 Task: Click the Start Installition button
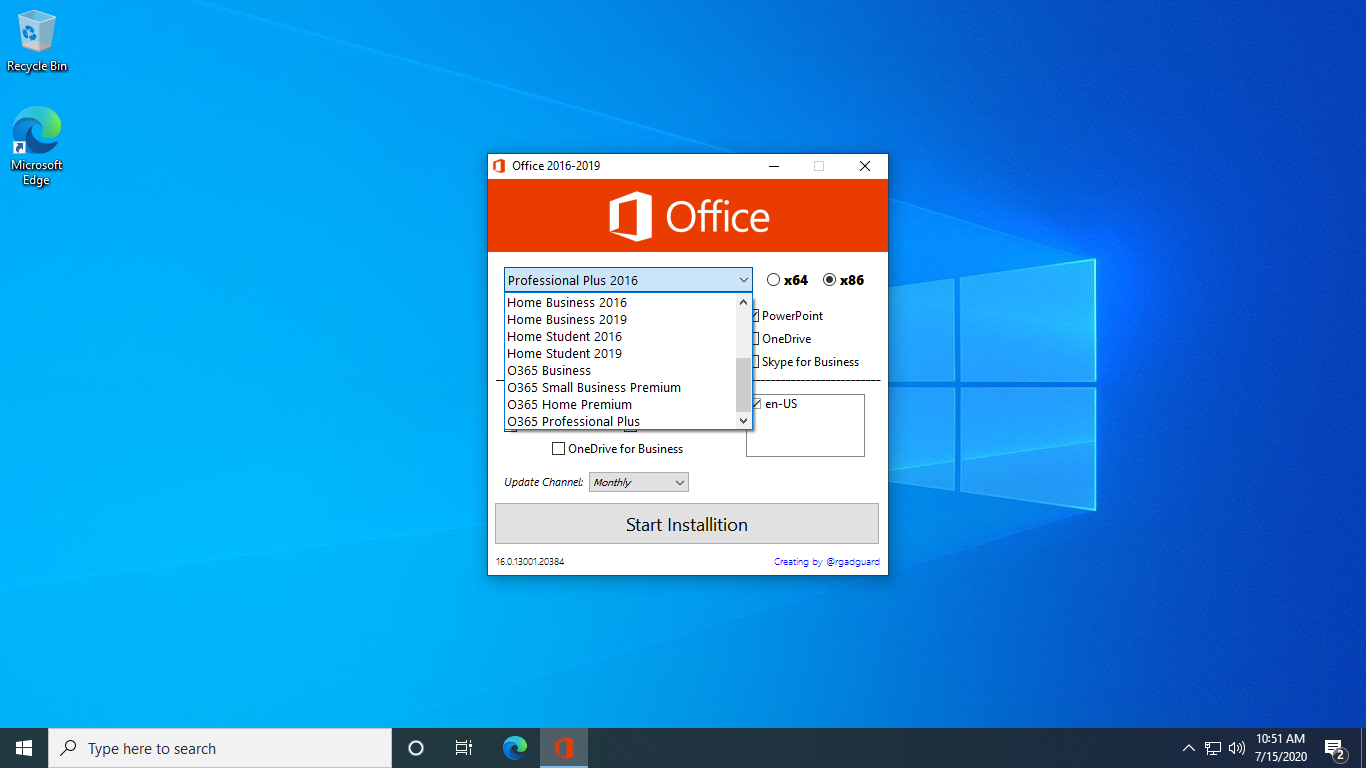click(687, 524)
